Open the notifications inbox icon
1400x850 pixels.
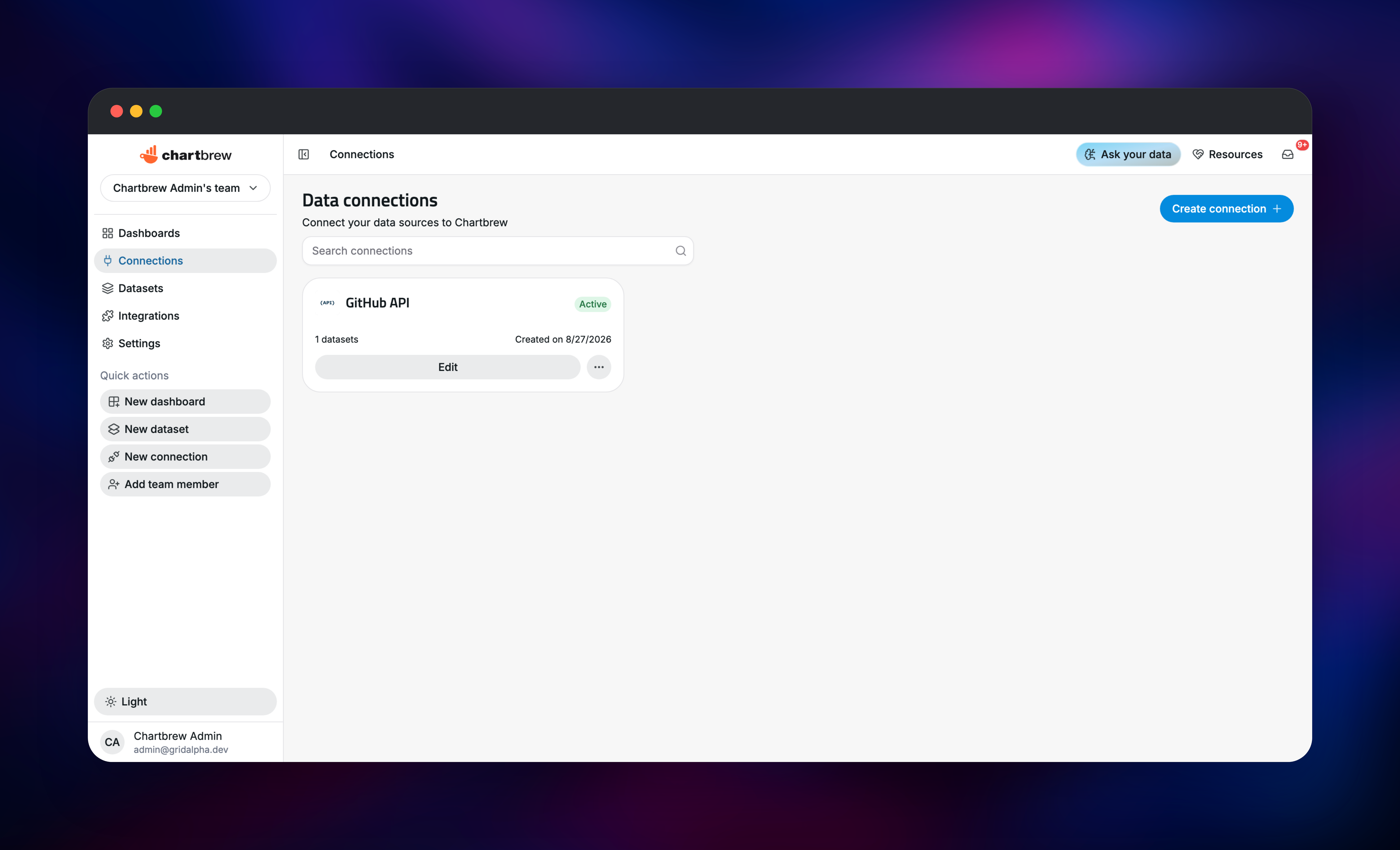(x=1288, y=155)
